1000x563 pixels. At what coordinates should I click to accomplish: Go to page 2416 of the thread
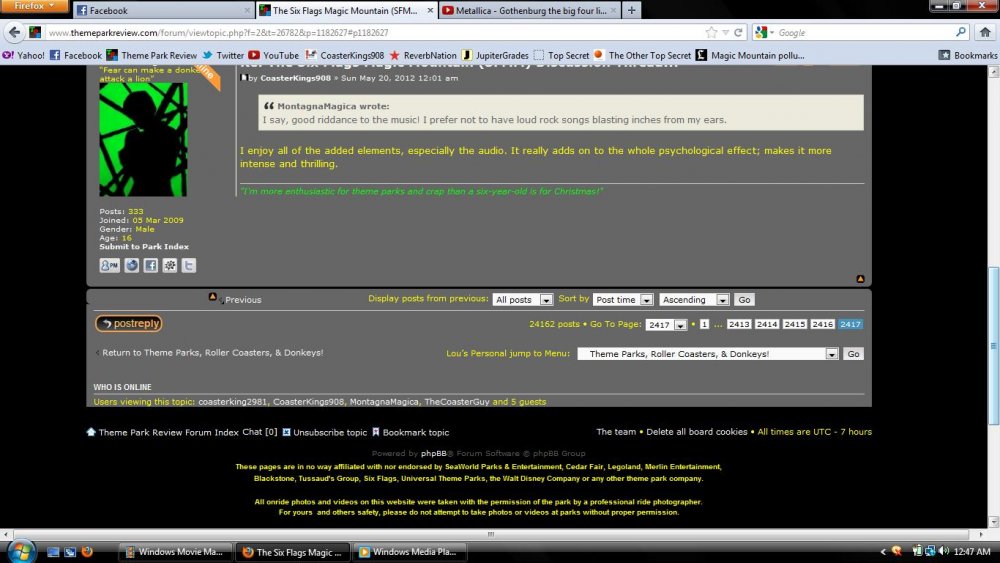click(822, 325)
